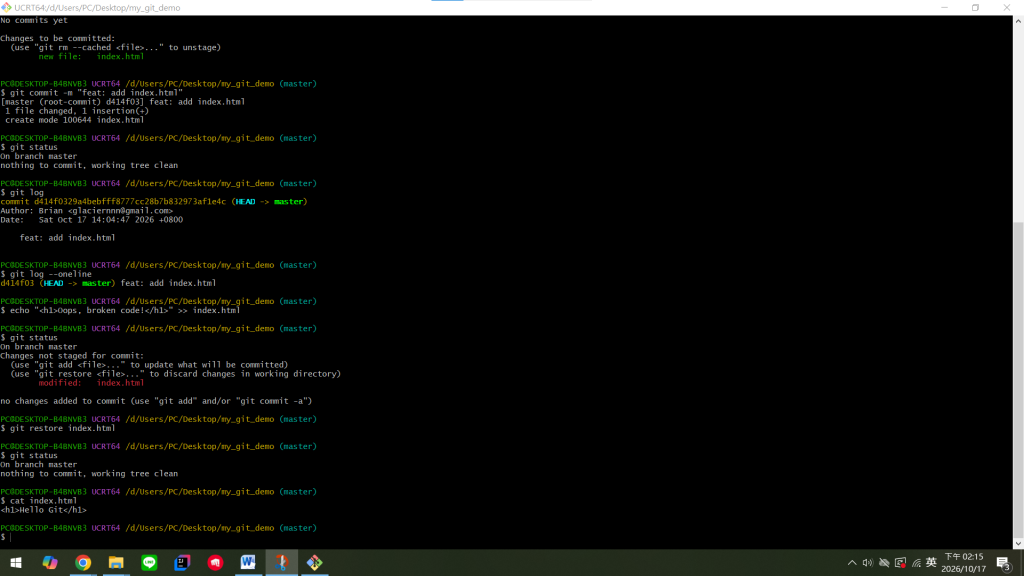This screenshot has height=576, width=1024.
Task: Click the 'cat index.html' command
Action: tap(39, 501)
